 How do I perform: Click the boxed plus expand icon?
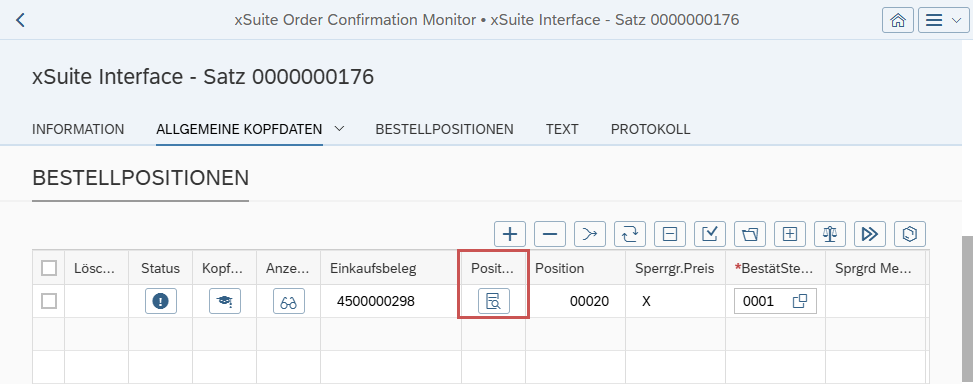coord(790,234)
